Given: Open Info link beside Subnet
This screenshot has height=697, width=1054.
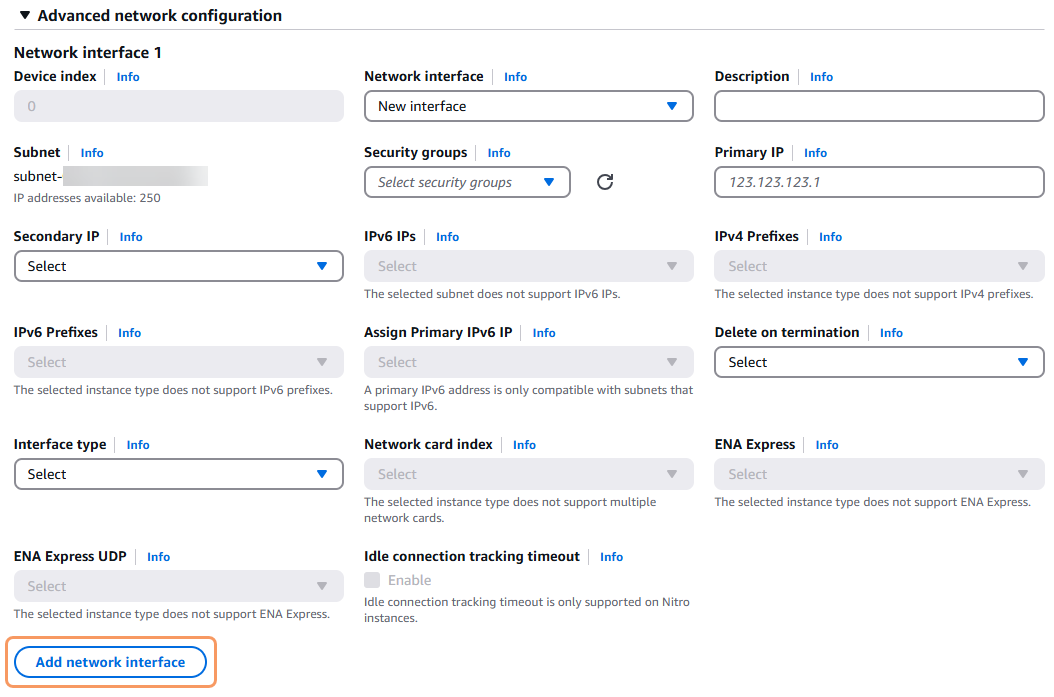Looking at the screenshot, I should (92, 153).
